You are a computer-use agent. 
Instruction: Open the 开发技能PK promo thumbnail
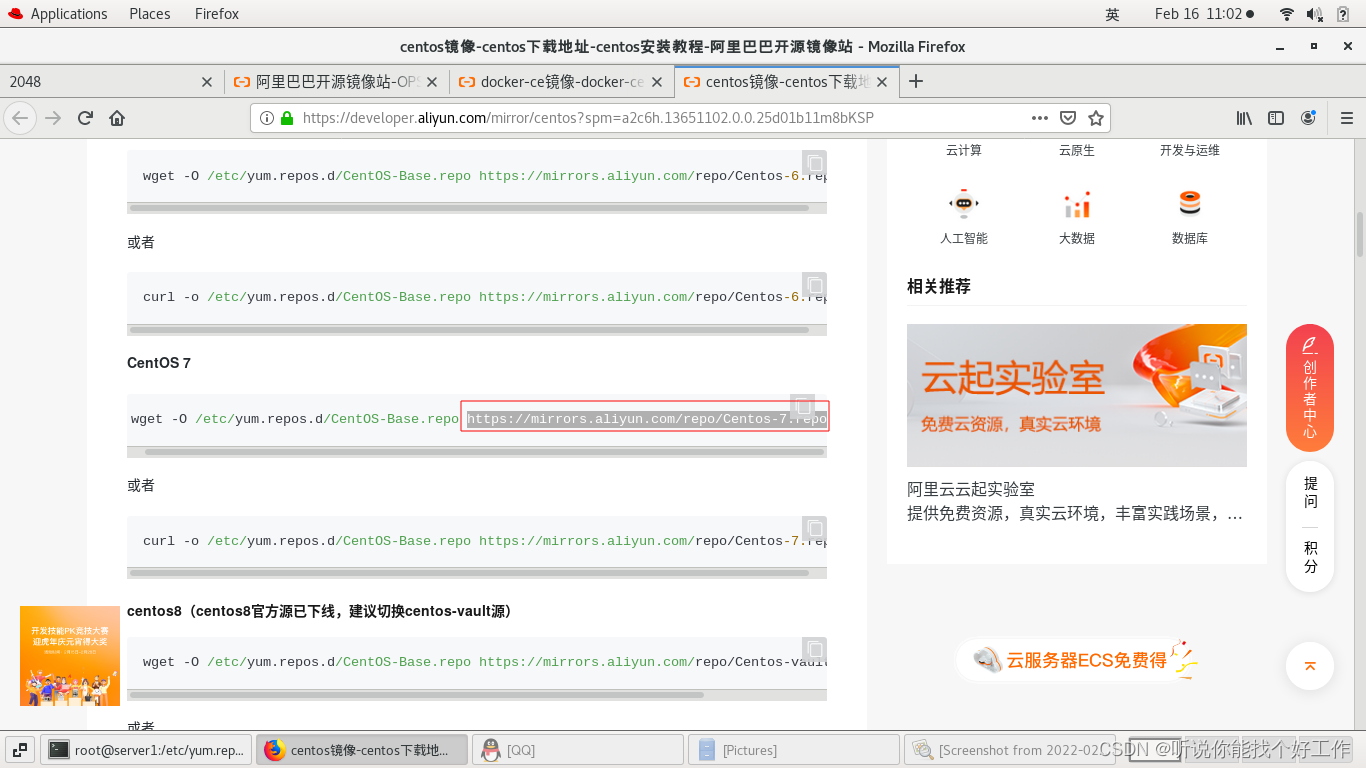pos(70,656)
